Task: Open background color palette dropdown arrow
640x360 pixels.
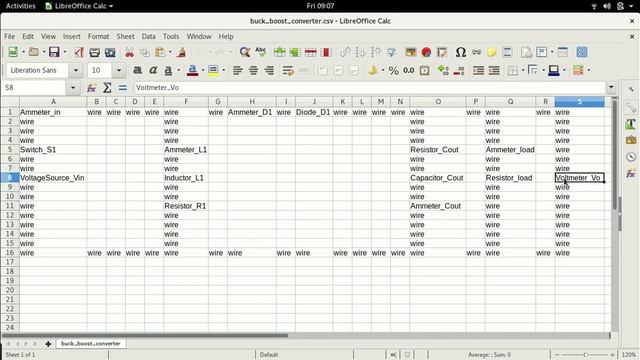Action: coord(223,70)
